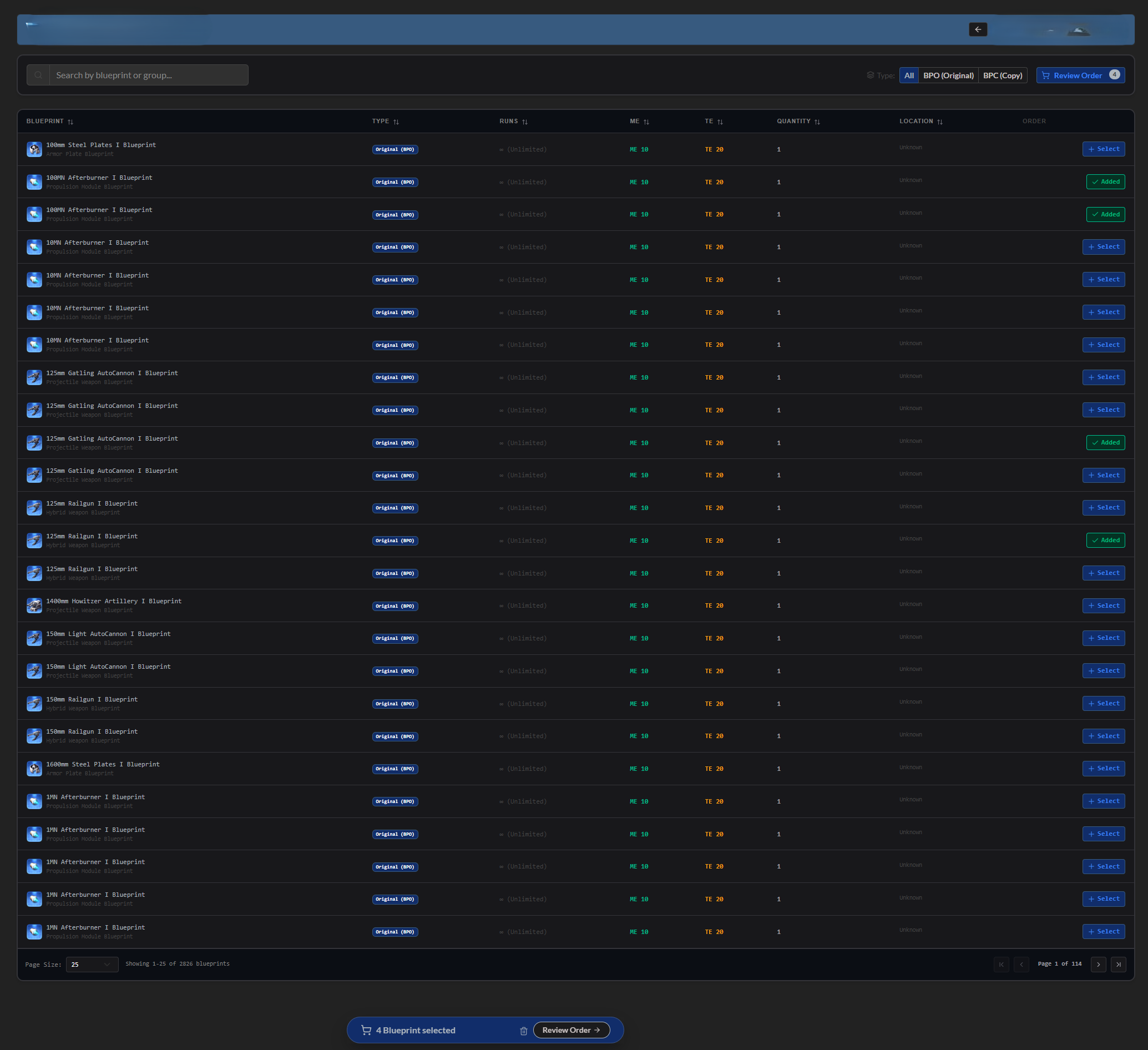Click 'Showing 1-25 of 2826 blueprints' text
The width and height of the screenshot is (1148, 1050).
pyautogui.click(x=178, y=964)
